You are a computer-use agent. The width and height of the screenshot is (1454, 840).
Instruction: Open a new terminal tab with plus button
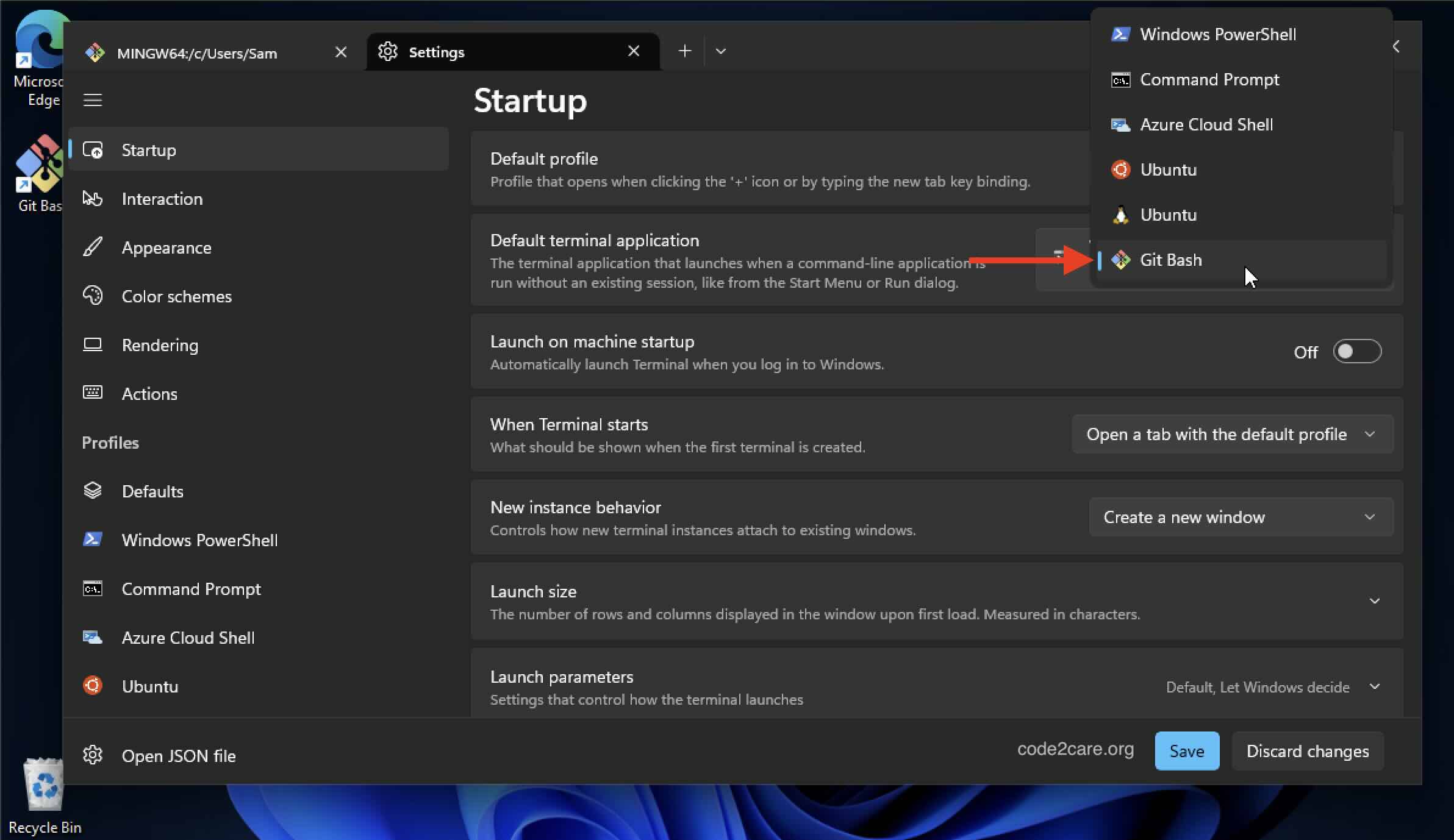(684, 51)
